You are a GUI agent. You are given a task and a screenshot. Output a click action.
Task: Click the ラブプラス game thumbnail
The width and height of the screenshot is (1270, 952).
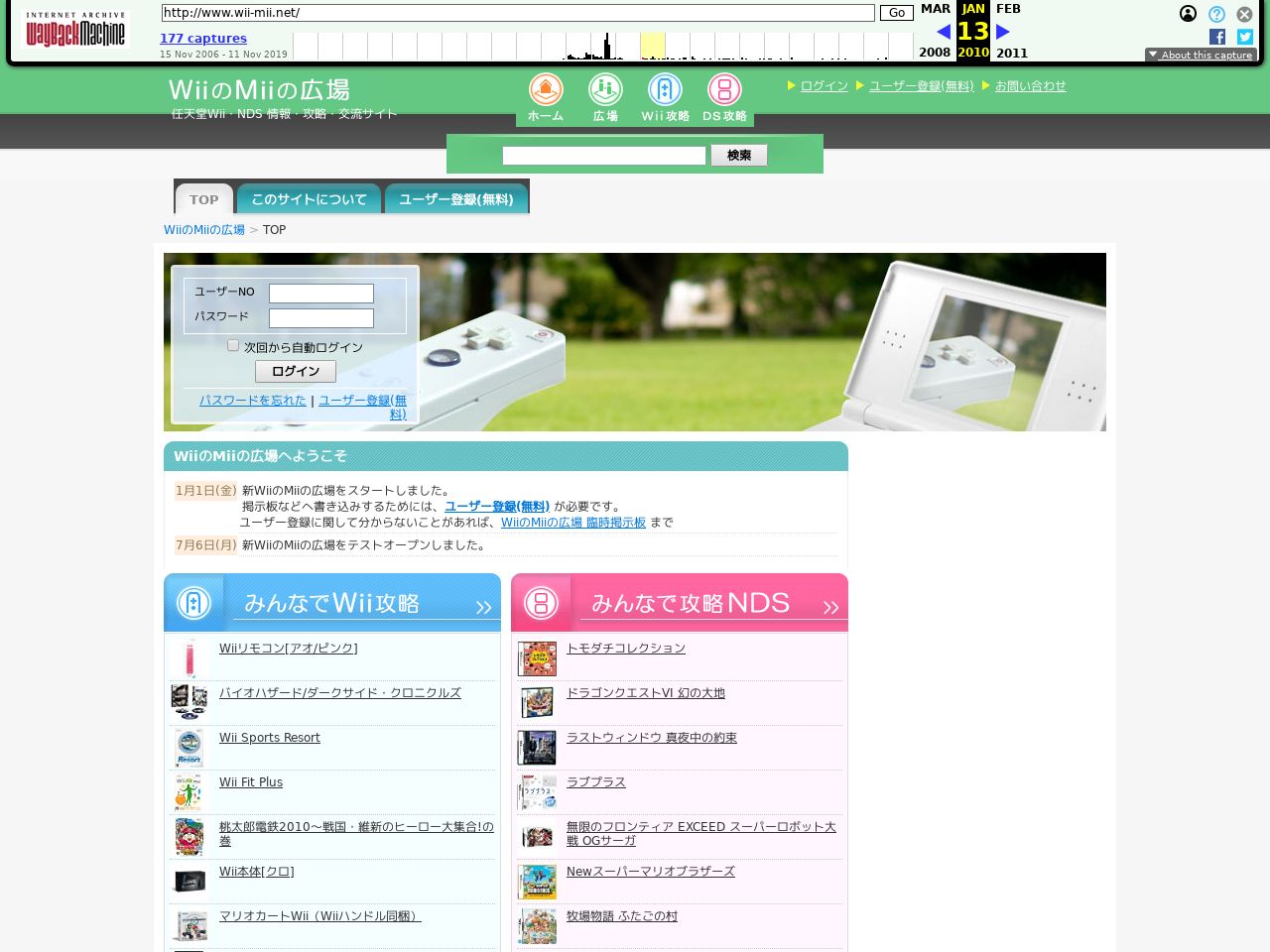[x=537, y=792]
